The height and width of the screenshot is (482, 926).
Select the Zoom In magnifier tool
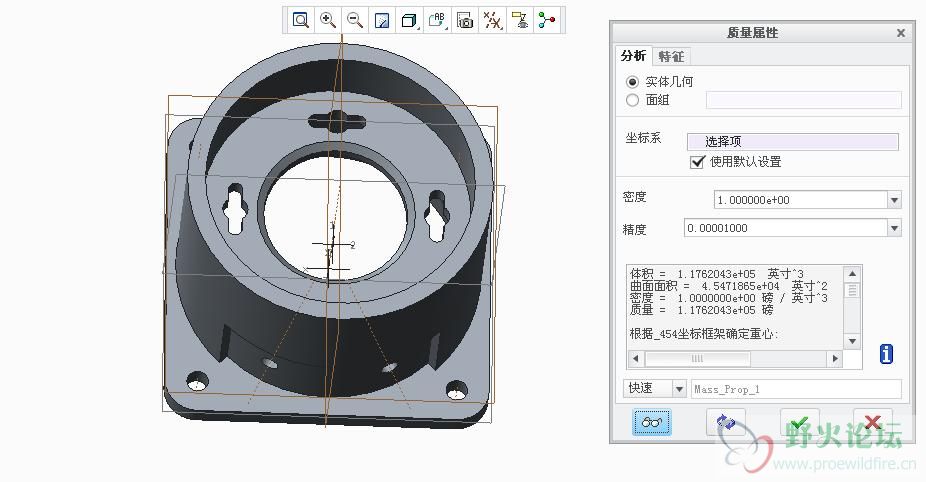[328, 20]
